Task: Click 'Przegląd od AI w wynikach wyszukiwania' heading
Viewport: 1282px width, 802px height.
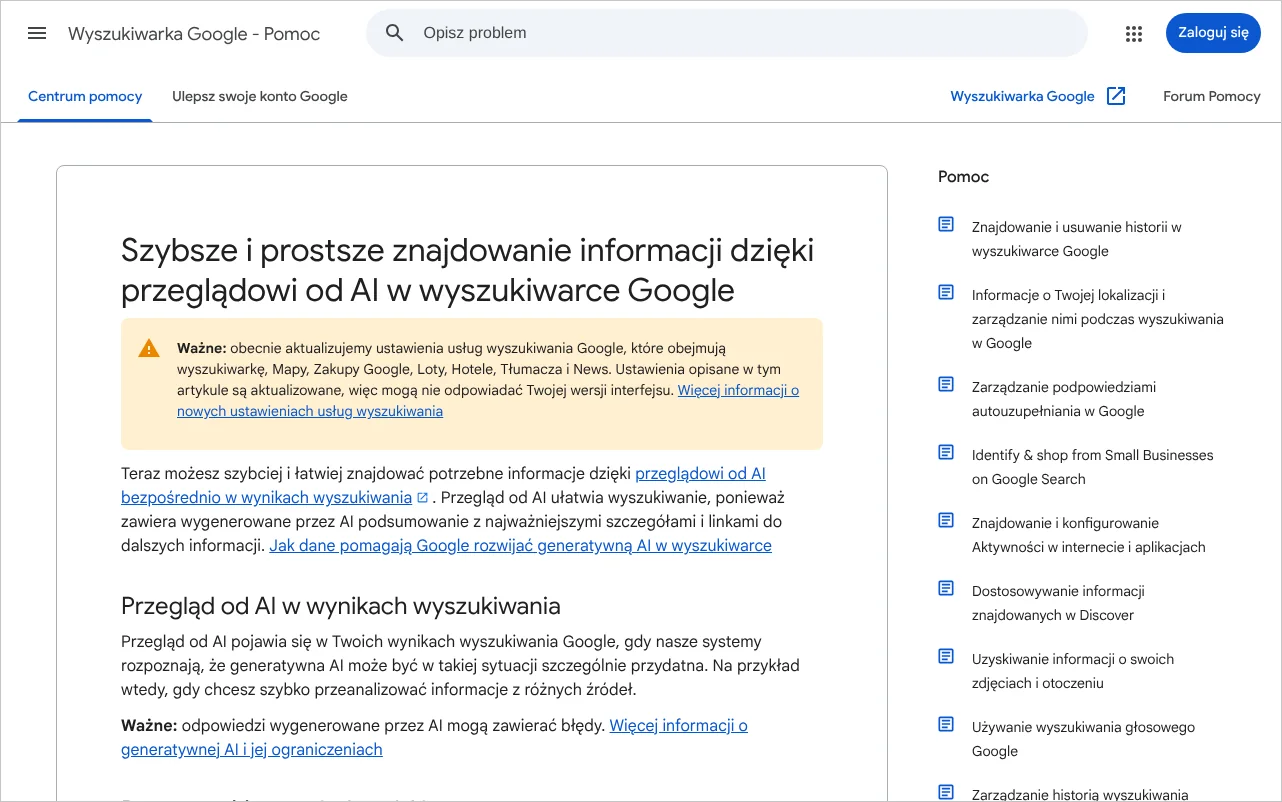Action: [x=340, y=606]
